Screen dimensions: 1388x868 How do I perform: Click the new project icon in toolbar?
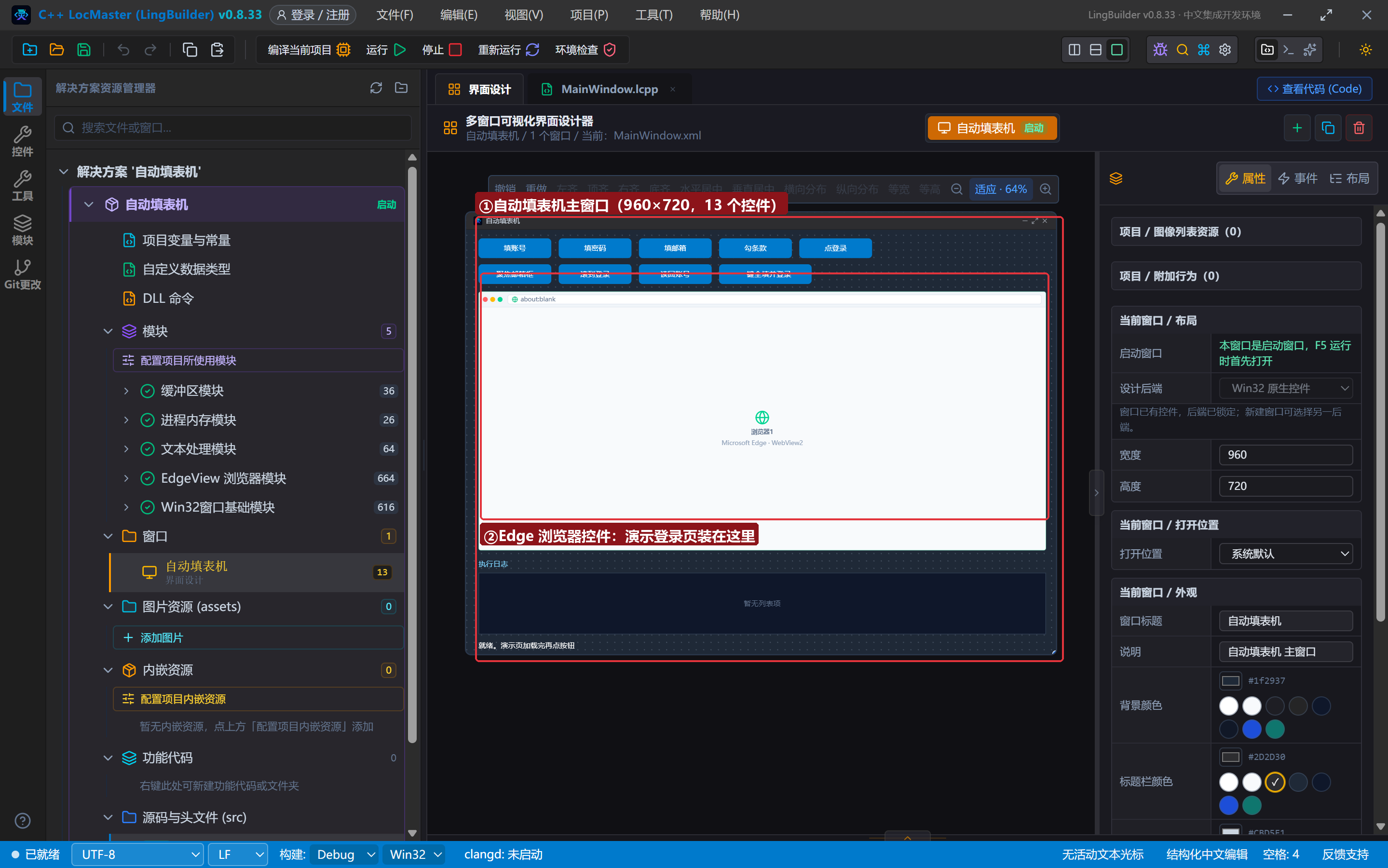tap(30, 50)
